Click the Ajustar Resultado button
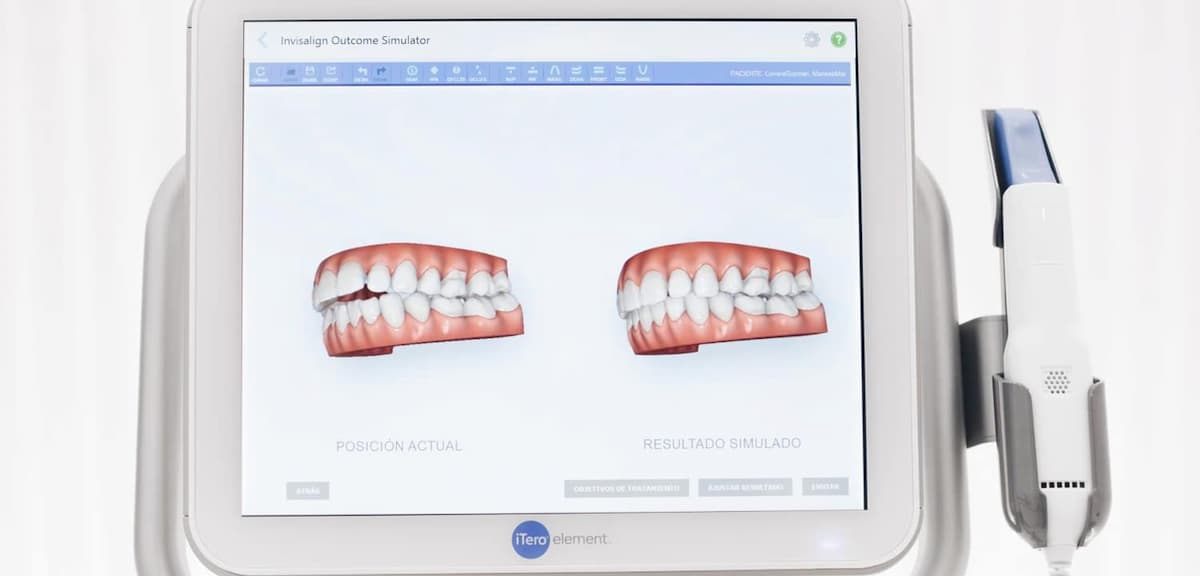The width and height of the screenshot is (1200, 576). pyautogui.click(x=745, y=487)
